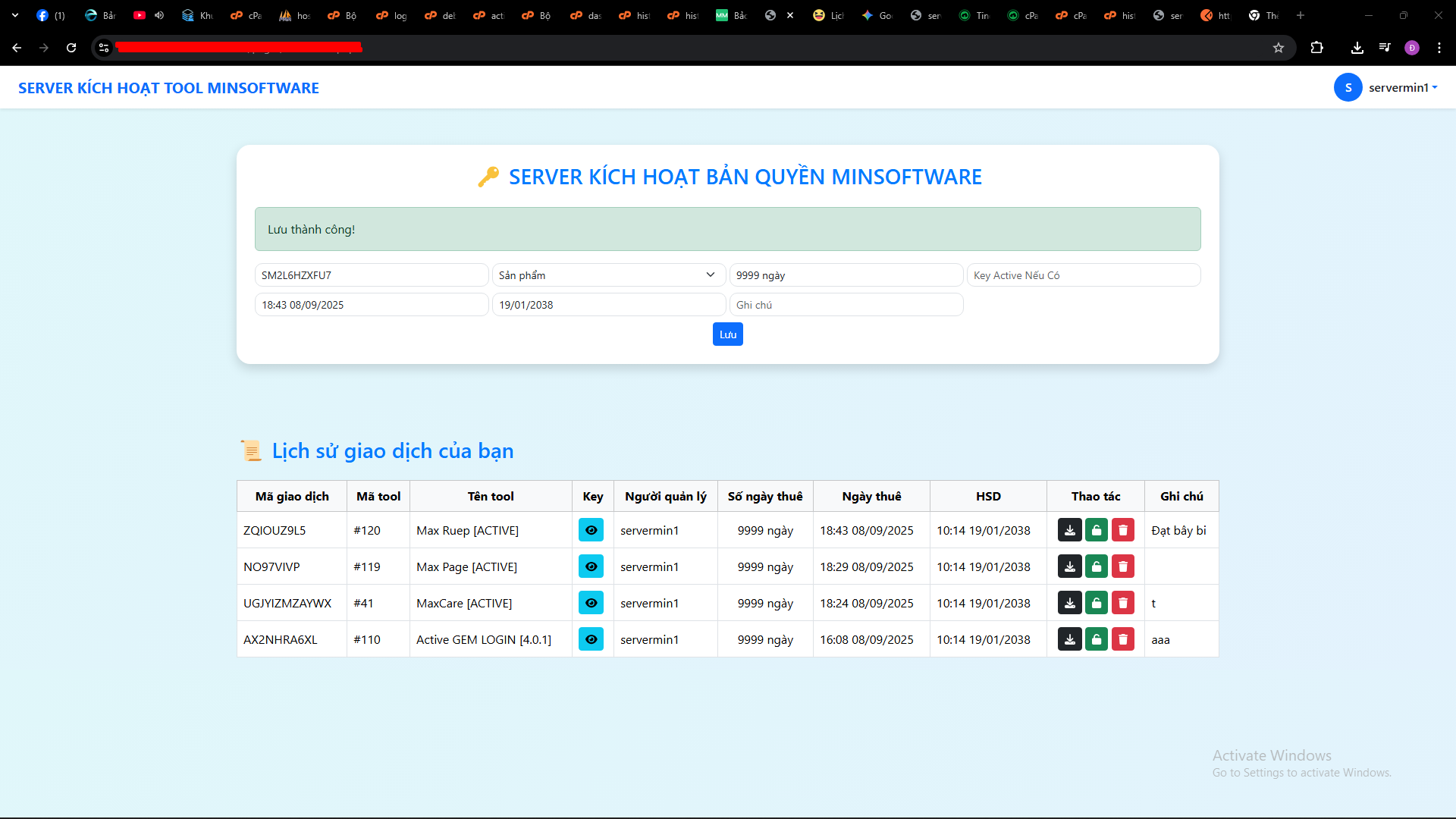Open the tab search chevron in Chrome

[15, 15]
